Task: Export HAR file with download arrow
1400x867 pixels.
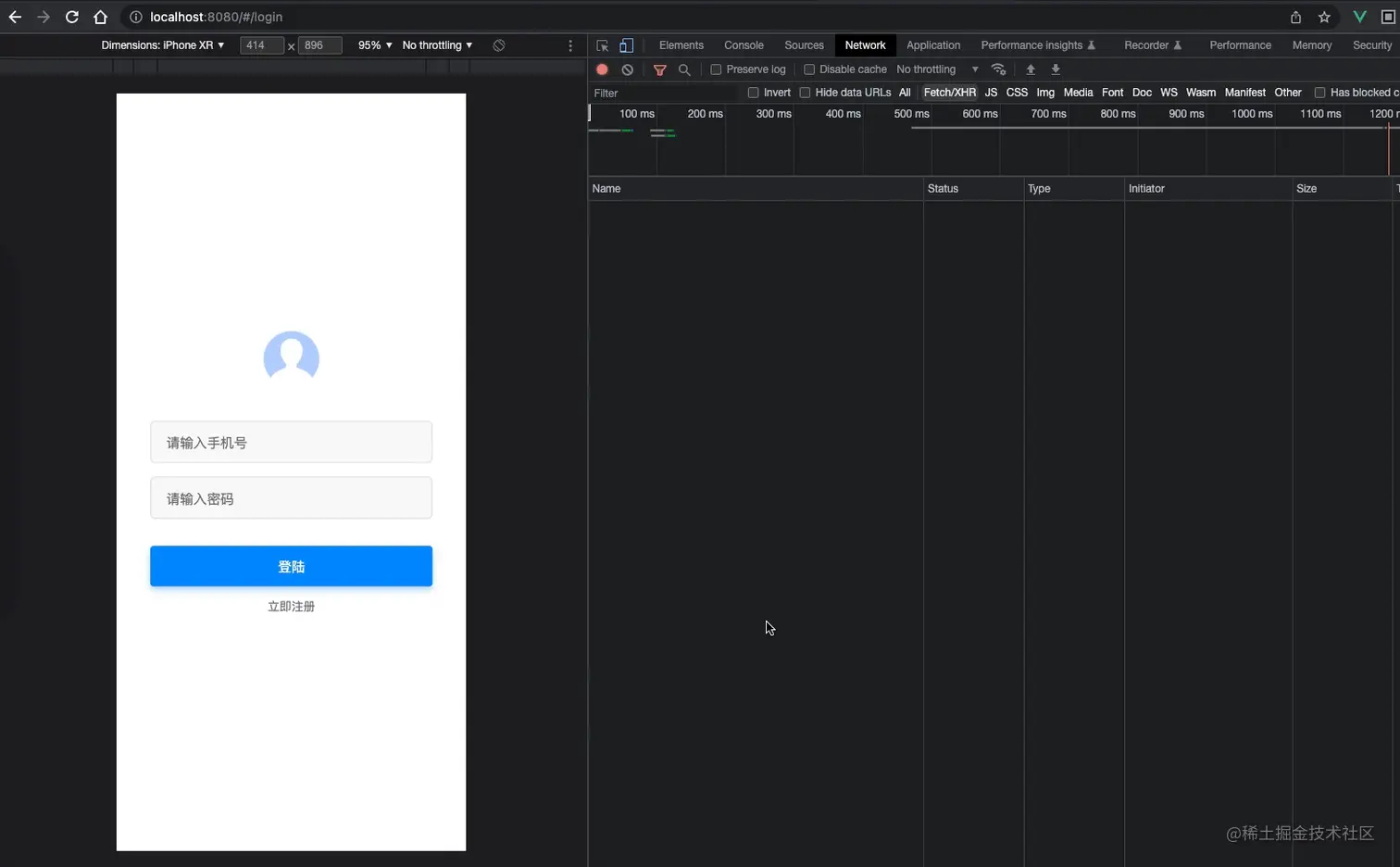Action: pyautogui.click(x=1056, y=69)
